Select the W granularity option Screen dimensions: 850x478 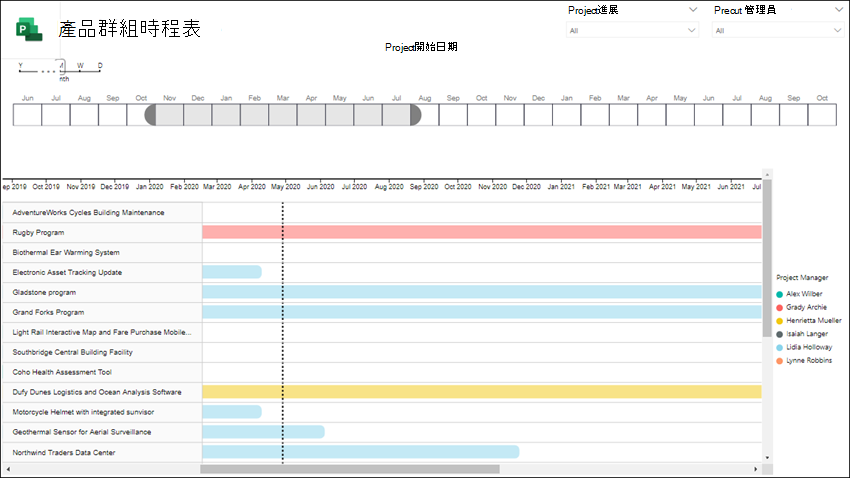tap(80, 66)
